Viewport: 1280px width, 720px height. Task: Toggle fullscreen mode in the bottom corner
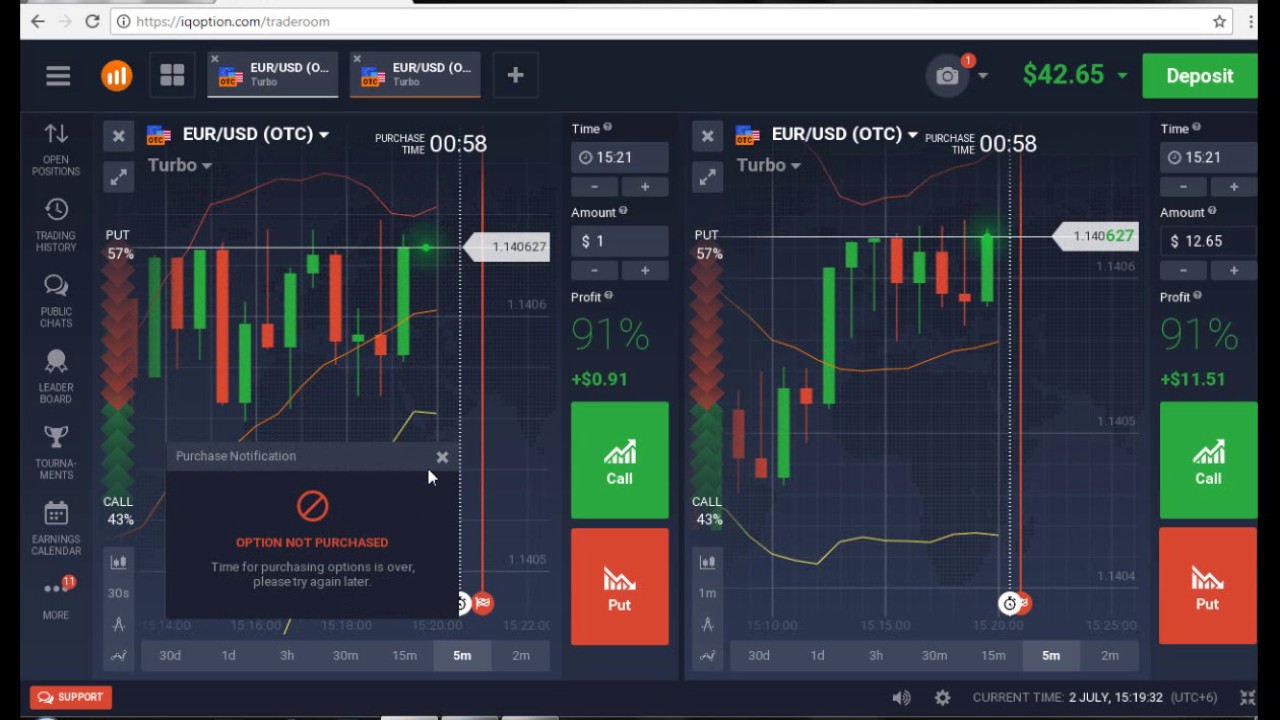point(1247,697)
